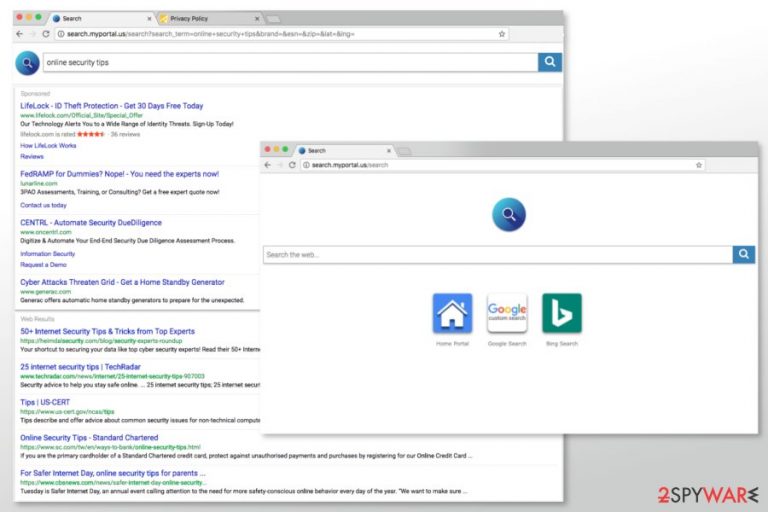Open CENTRL Automate Security DueDiligence link
Image resolution: width=768 pixels, height=512 pixels.
[x=91, y=222]
